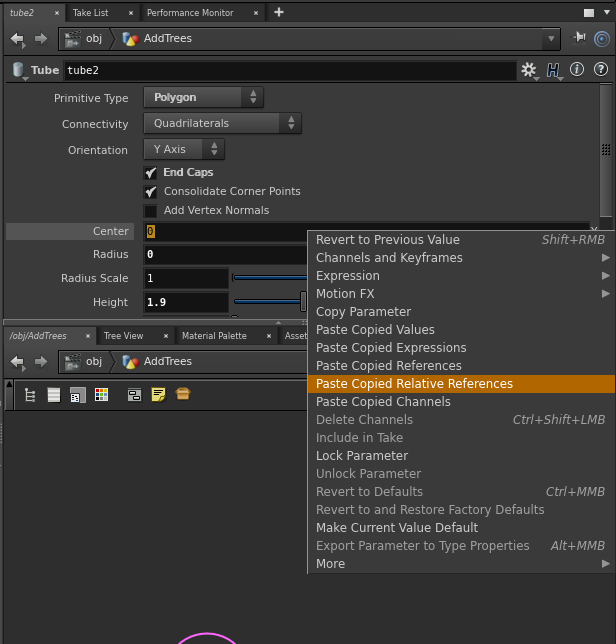Add a new pane tab with the plus icon
The height and width of the screenshot is (644, 616).
(x=279, y=12)
